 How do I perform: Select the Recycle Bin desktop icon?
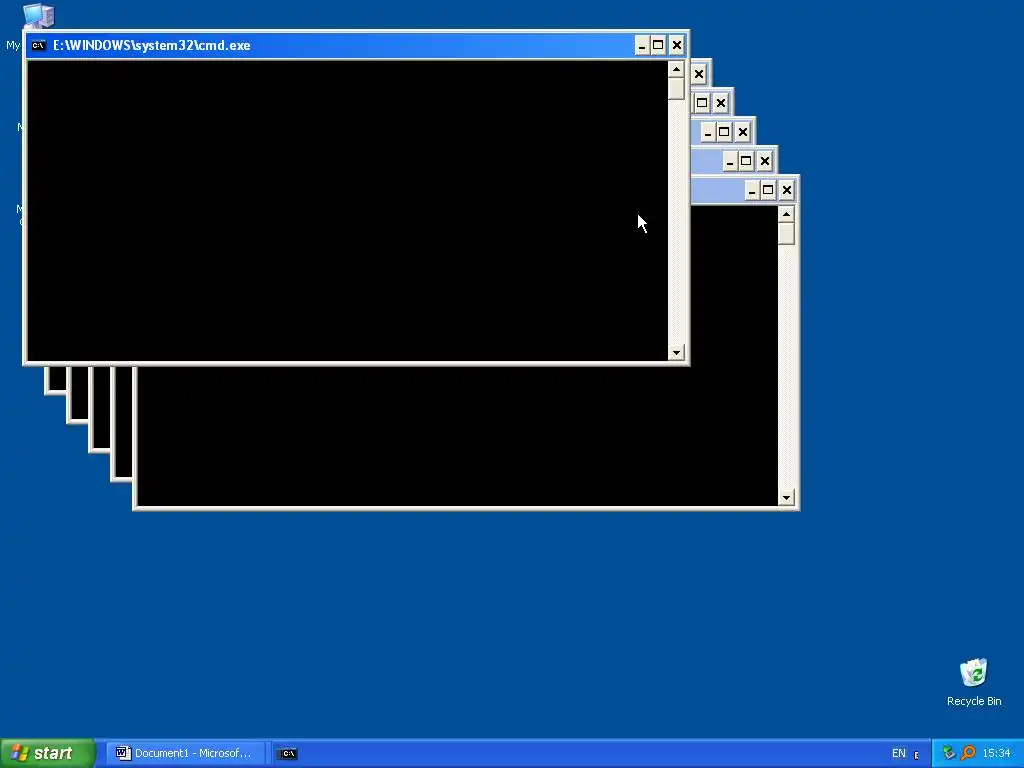974,682
